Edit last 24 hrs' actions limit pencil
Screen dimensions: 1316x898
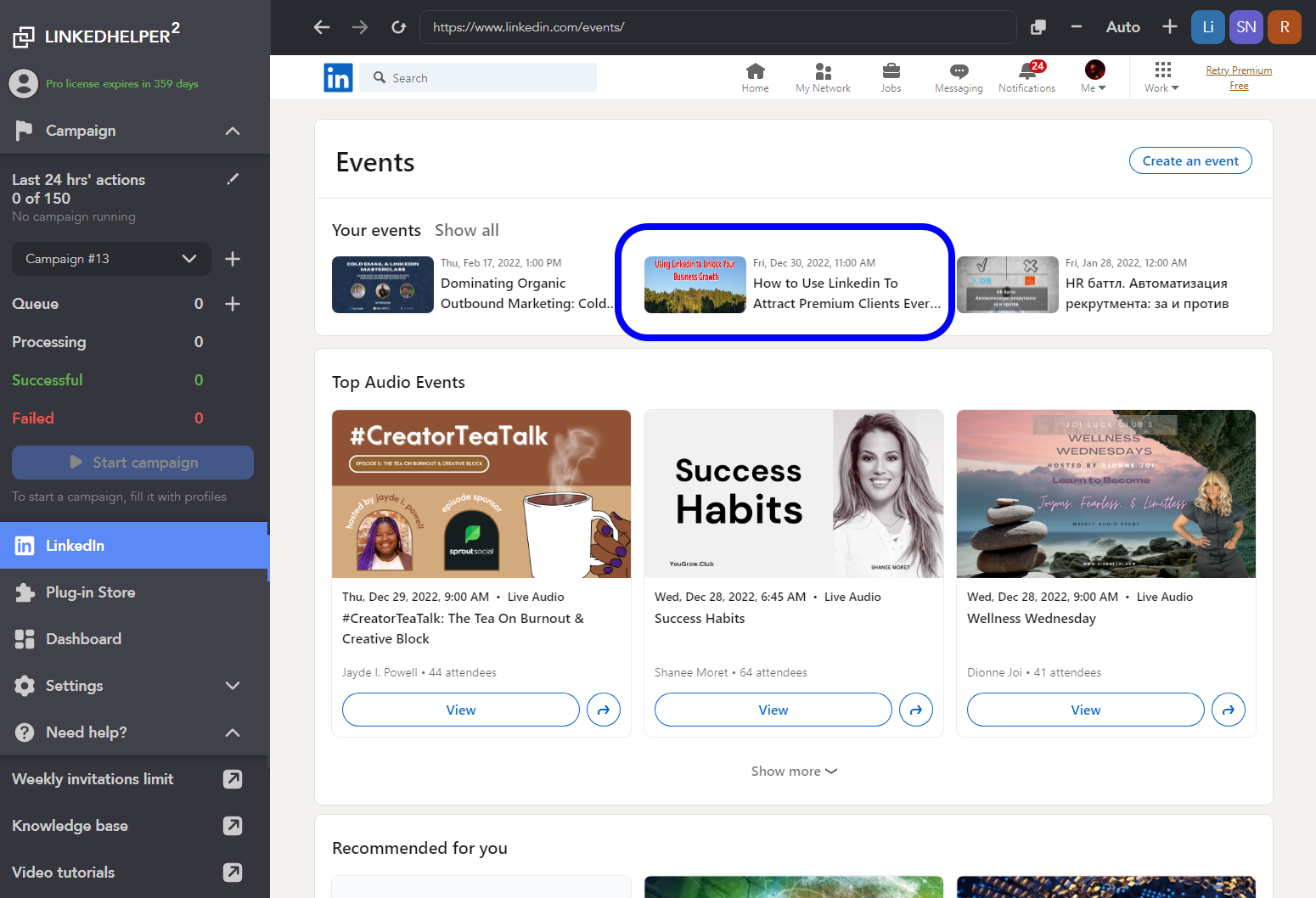coord(233,179)
